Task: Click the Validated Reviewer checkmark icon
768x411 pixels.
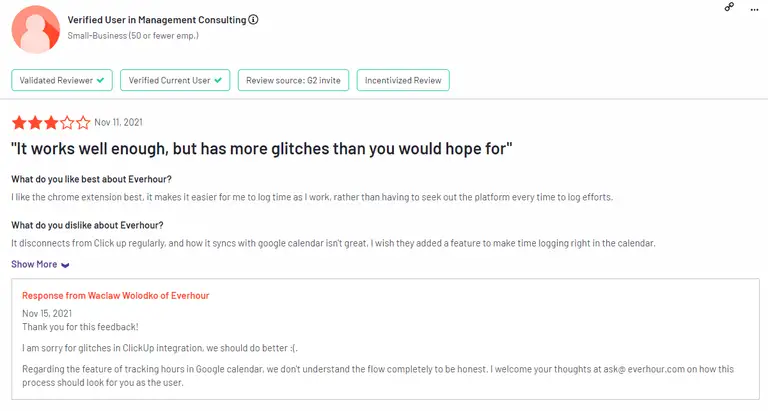Action: (x=100, y=79)
